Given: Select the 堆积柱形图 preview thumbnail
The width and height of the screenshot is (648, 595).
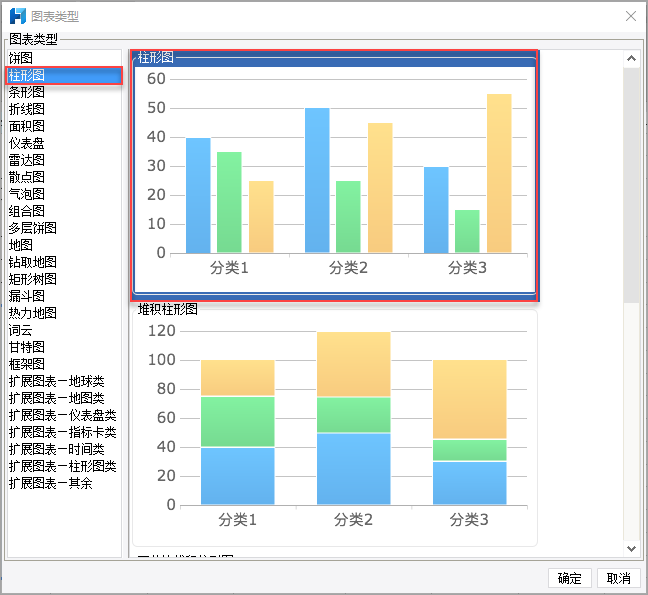Looking at the screenshot, I should click(335, 426).
